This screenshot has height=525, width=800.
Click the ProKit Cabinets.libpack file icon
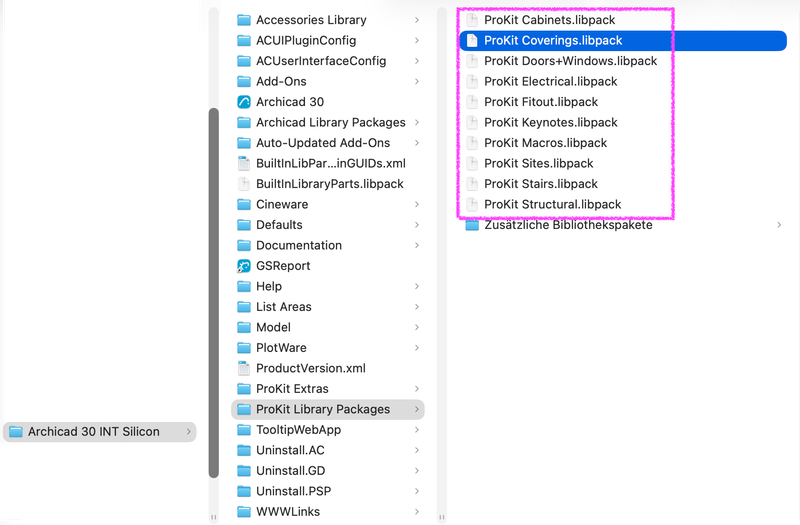(x=472, y=20)
